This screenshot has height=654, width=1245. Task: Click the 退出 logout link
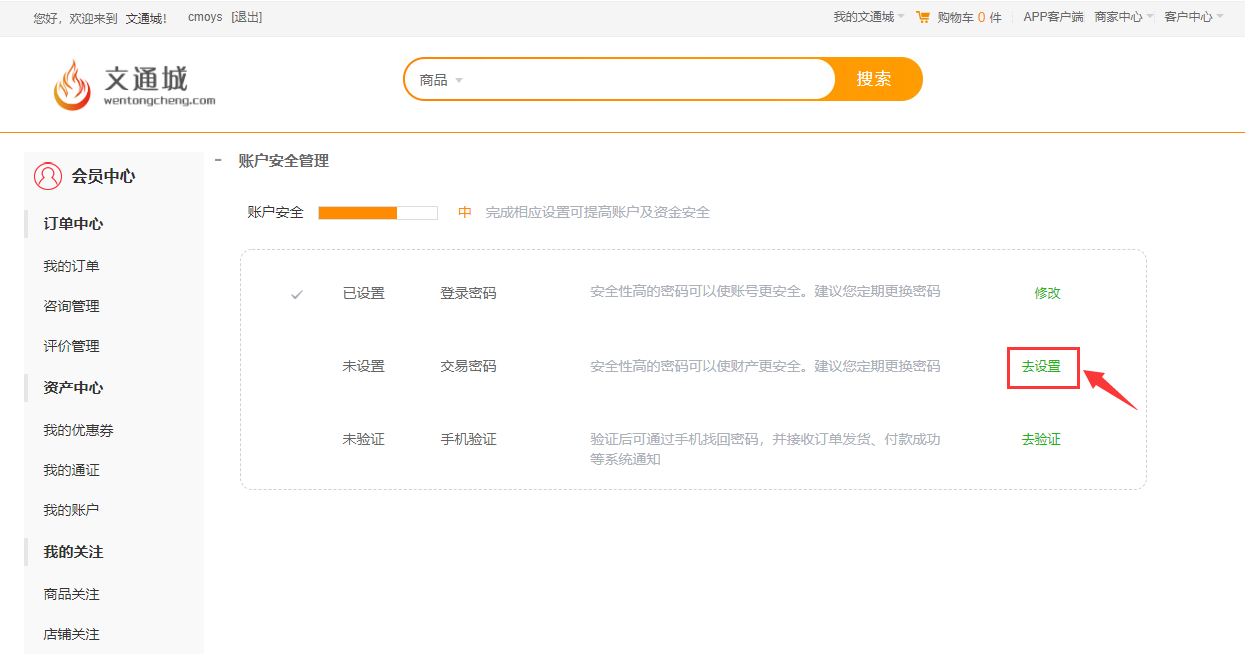(x=246, y=17)
